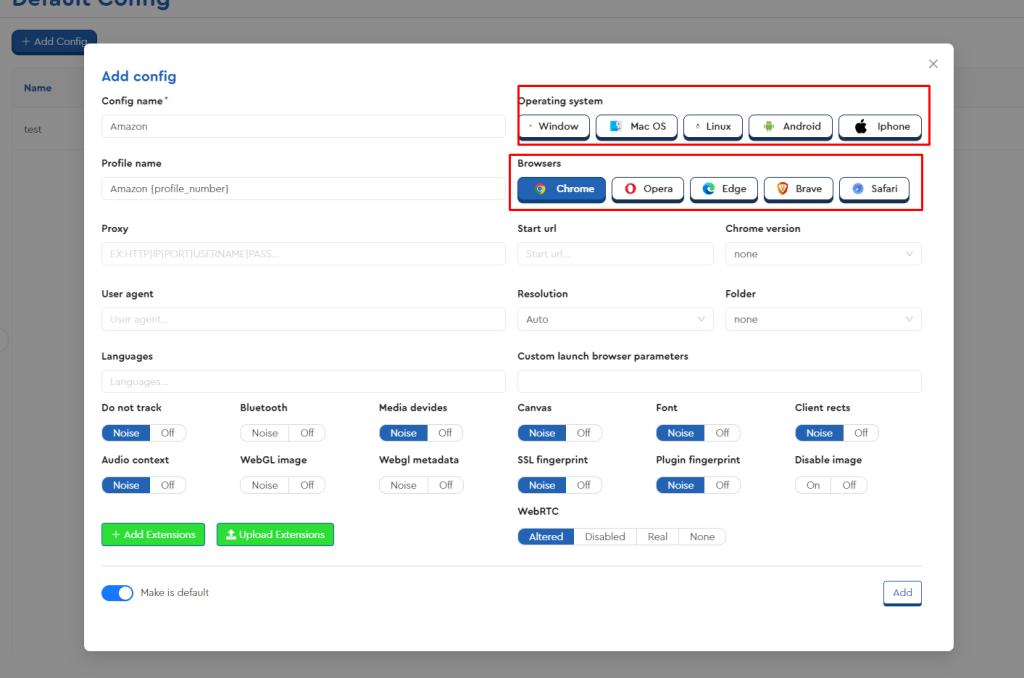Click the Languages input field
This screenshot has width=1024, height=678.
pyautogui.click(x=303, y=381)
